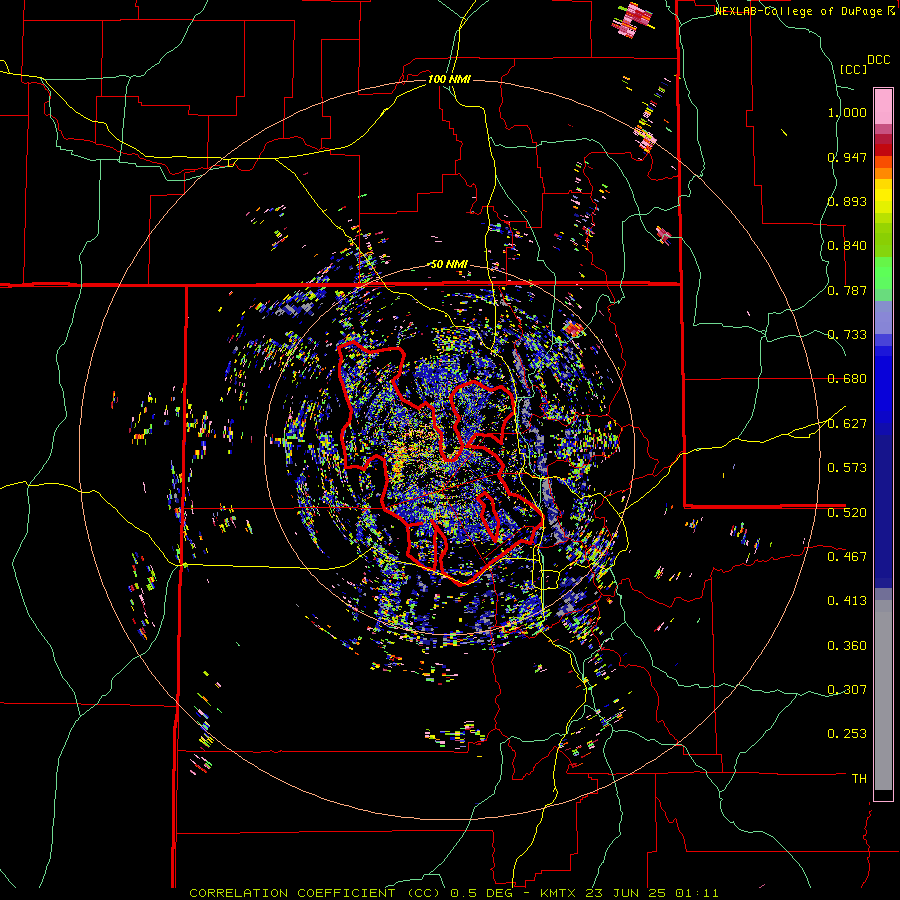
Task: Pick the red segment of the color bar
Action: click(883, 150)
